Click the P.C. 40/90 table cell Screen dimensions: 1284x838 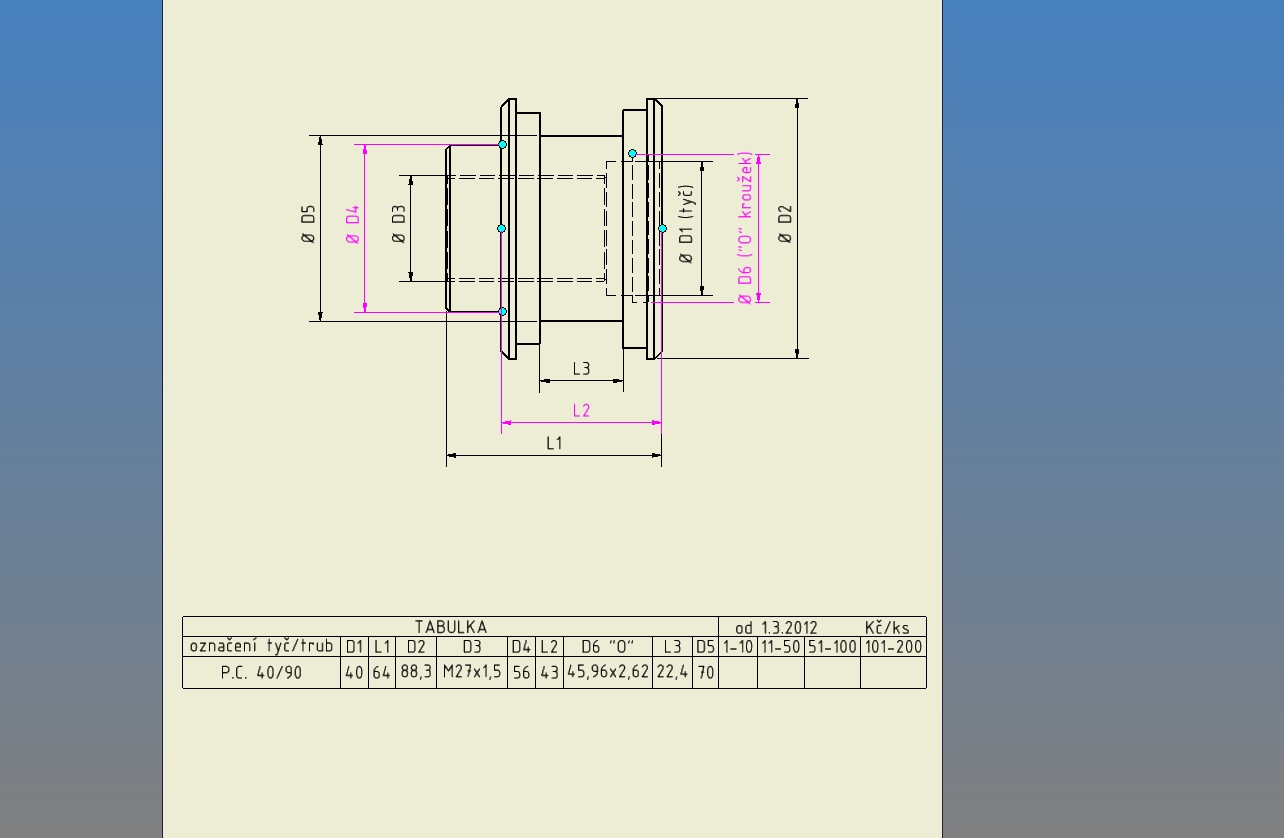(261, 673)
